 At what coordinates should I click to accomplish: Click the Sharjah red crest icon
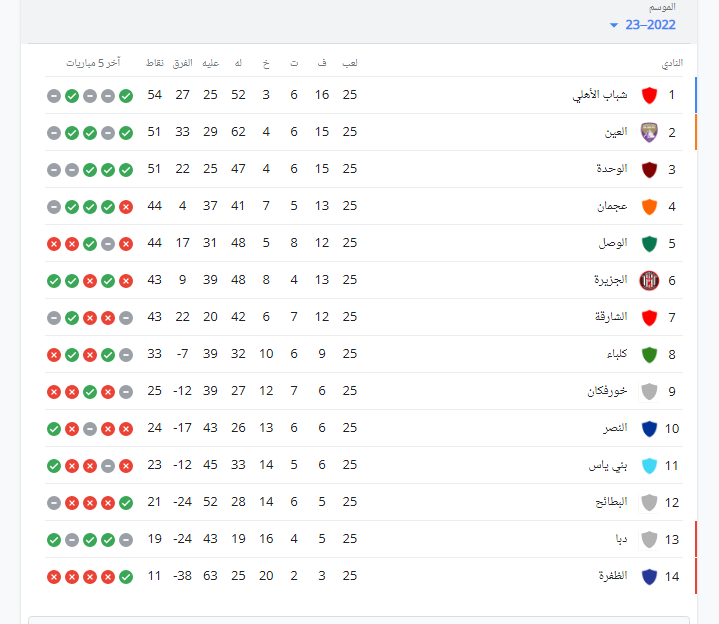[649, 318]
